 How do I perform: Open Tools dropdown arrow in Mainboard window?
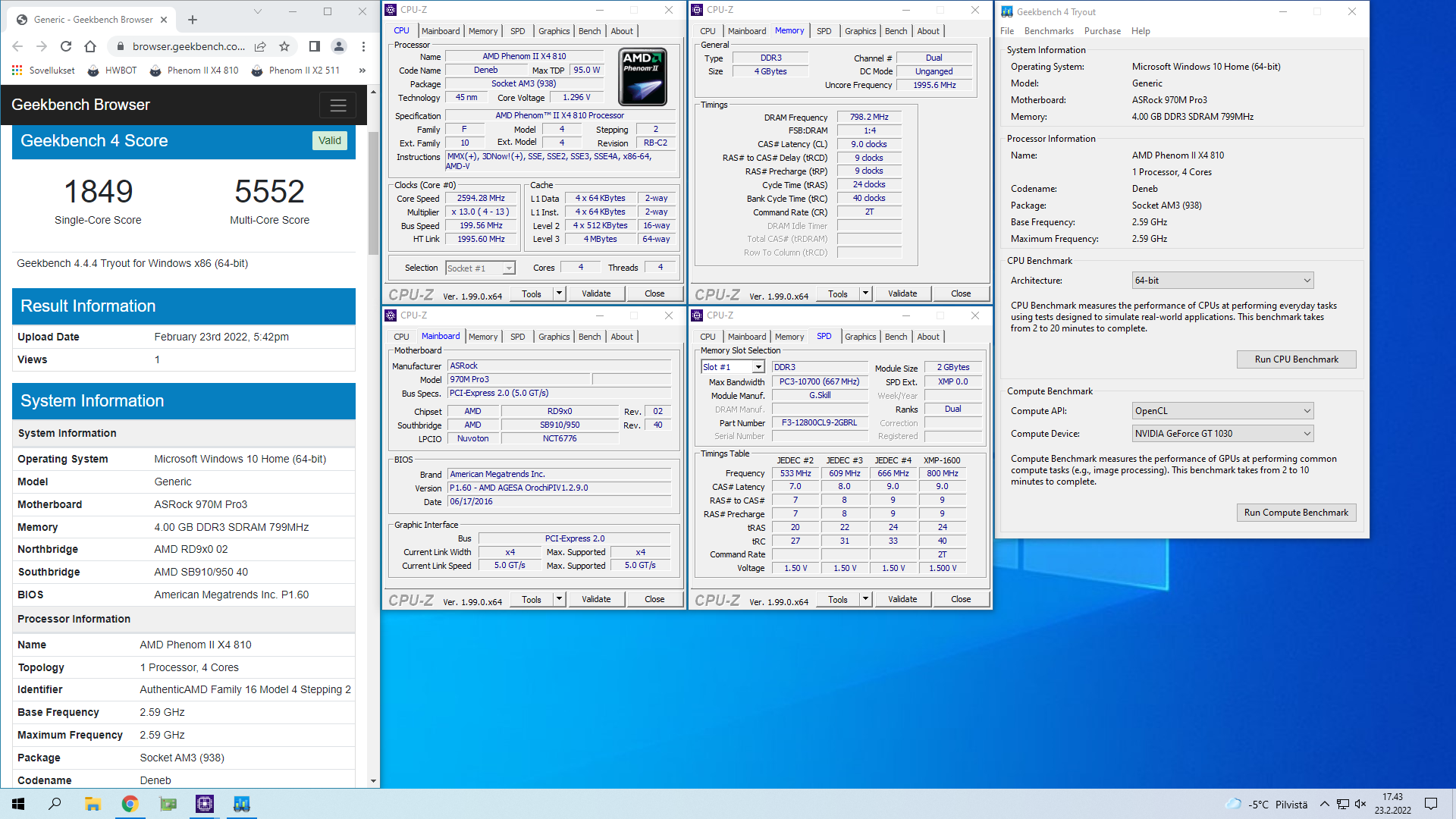tap(559, 599)
